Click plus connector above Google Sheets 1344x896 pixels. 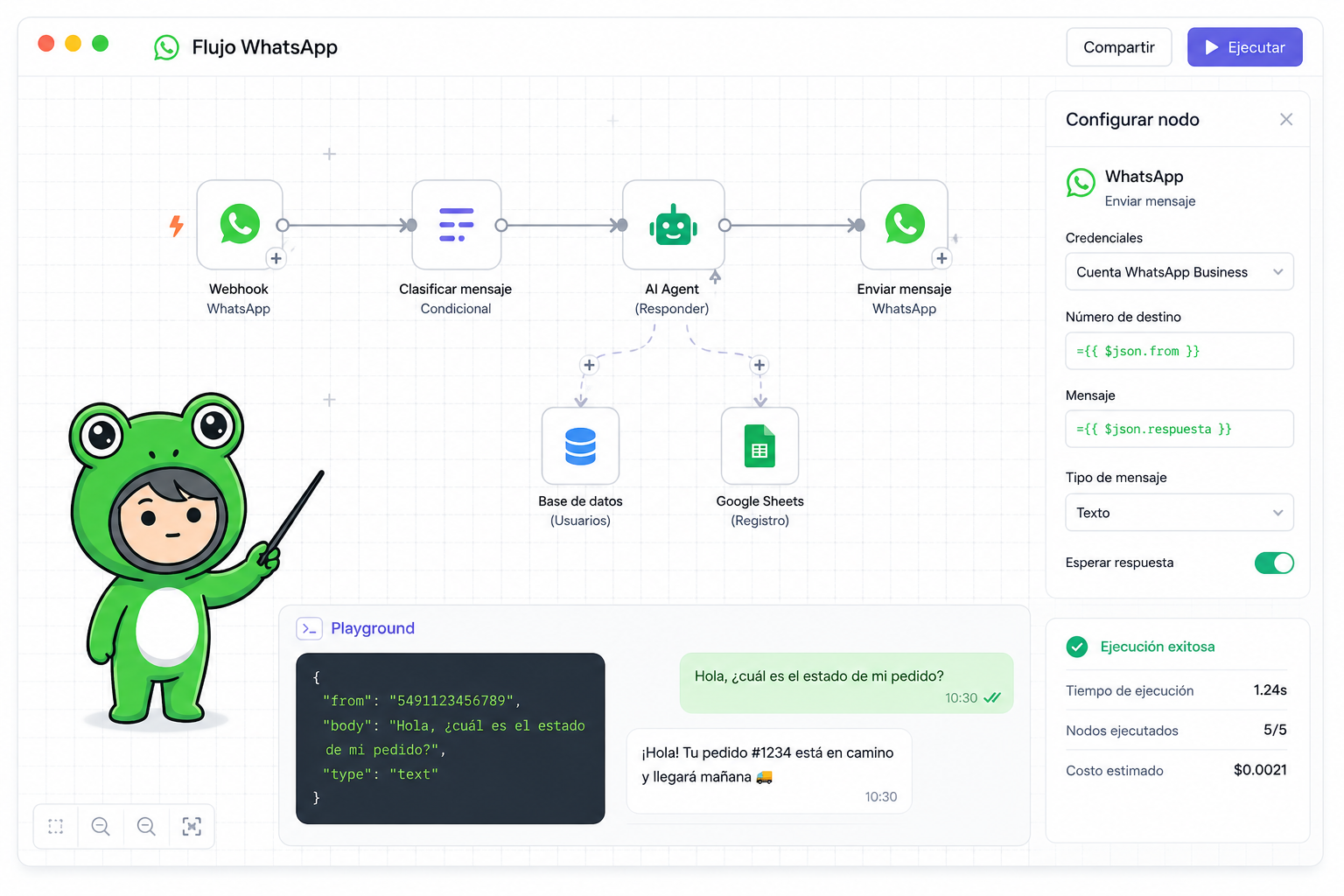[x=759, y=365]
